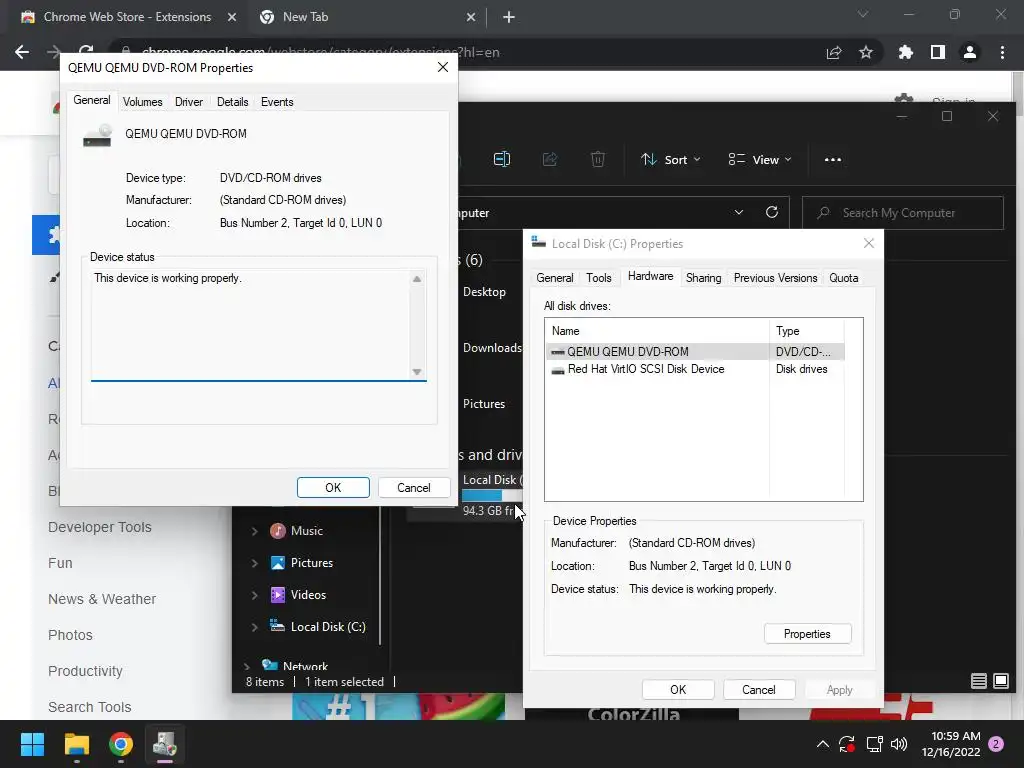
Task: Select General tab in DVD-ROM Properties dialog
Action: (91, 100)
